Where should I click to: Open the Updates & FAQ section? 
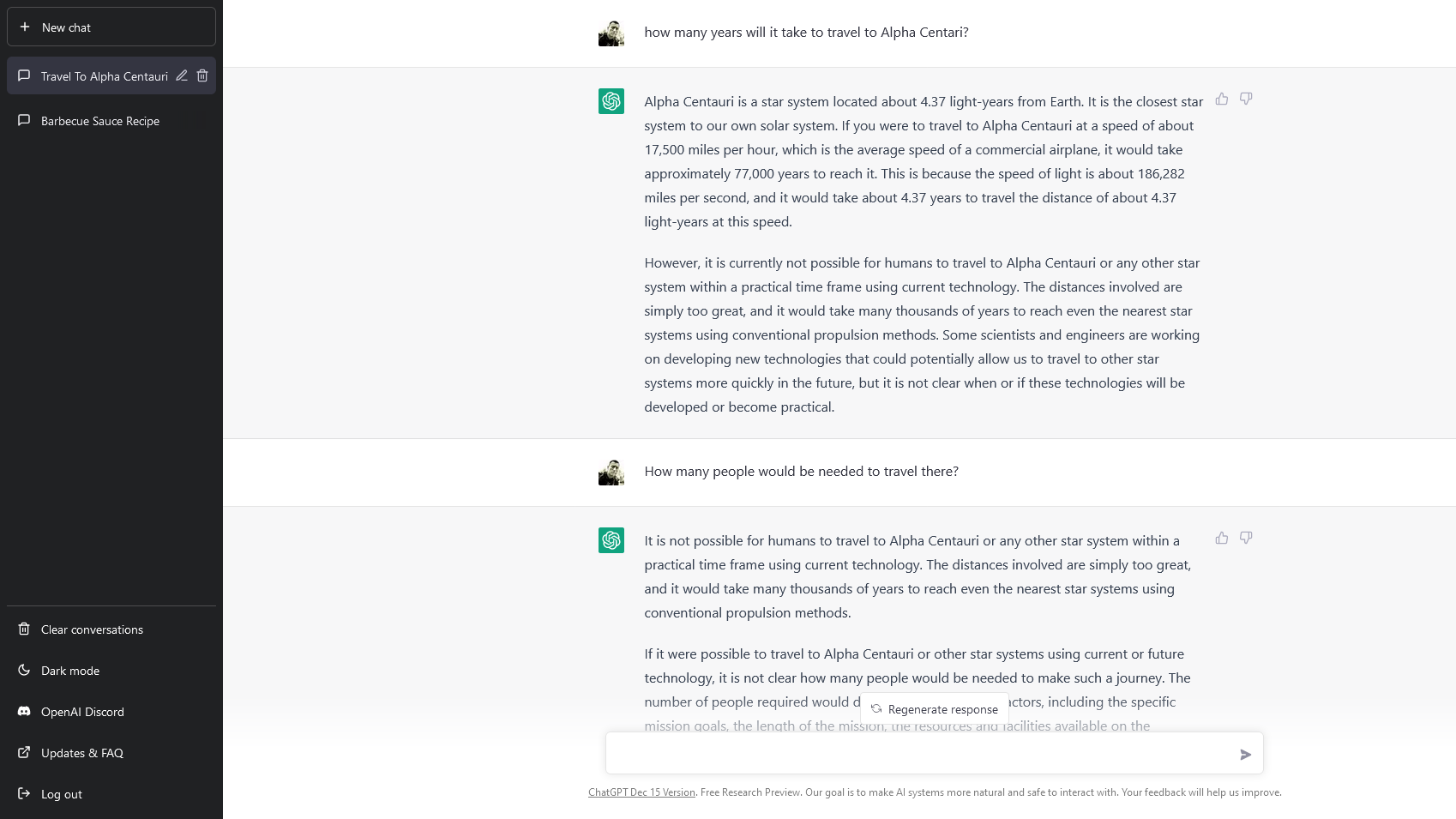[x=81, y=753]
